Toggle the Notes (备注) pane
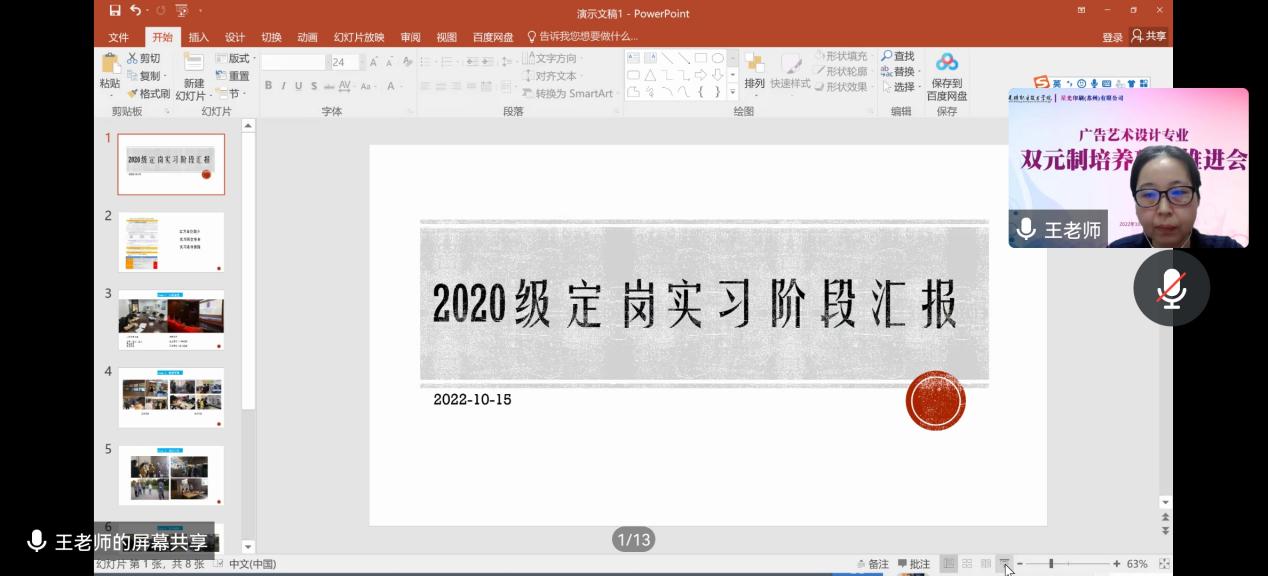This screenshot has width=1268, height=576. point(872,564)
